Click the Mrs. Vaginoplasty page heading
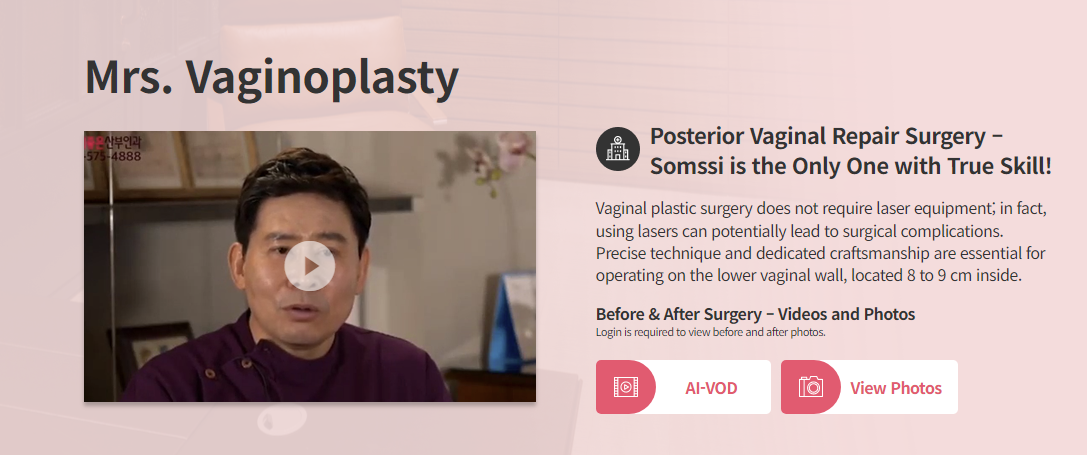1087x455 pixels. [x=272, y=77]
